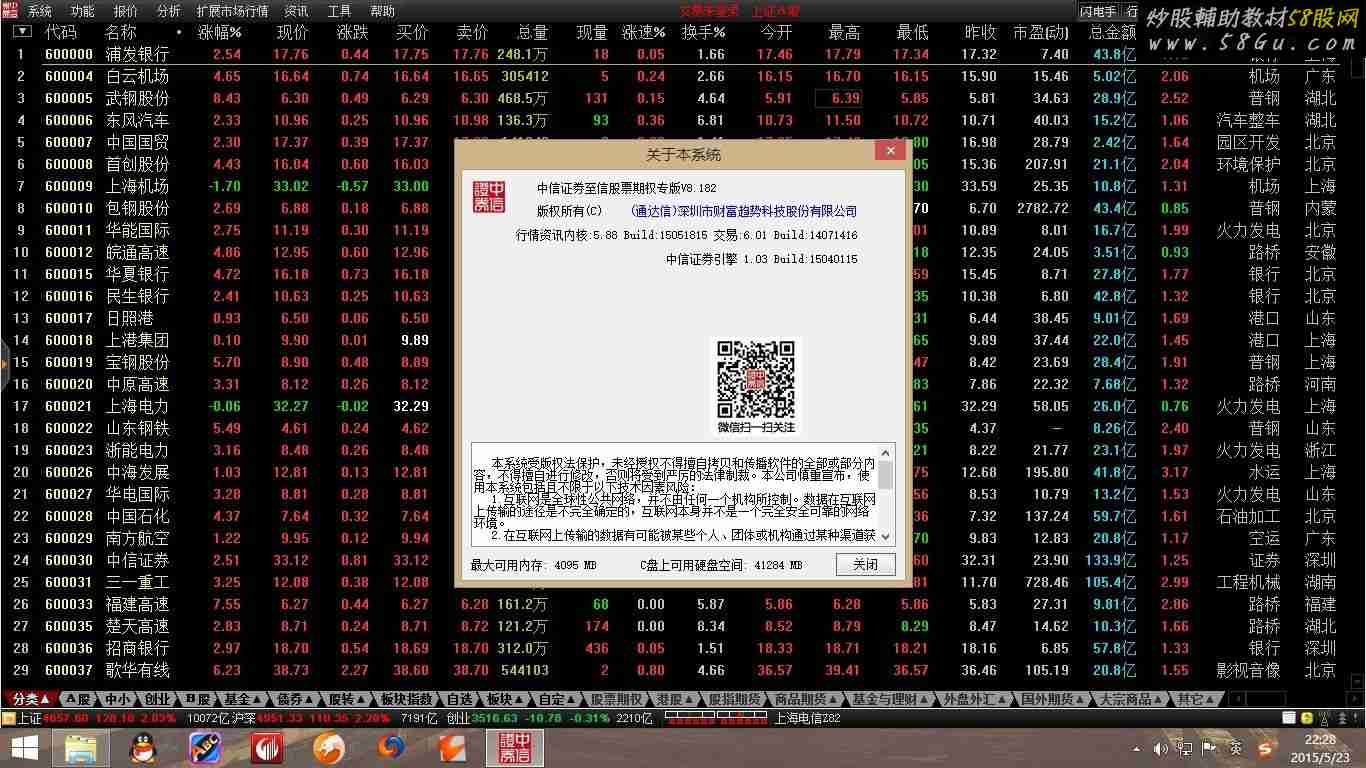Click the 关闭 button in the about dialog

click(x=865, y=564)
